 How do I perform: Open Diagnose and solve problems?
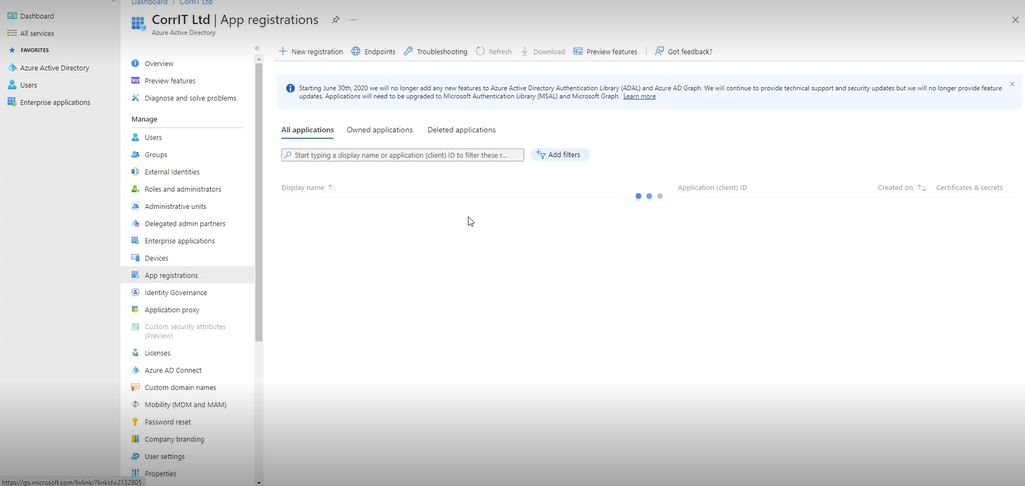[x=190, y=98]
